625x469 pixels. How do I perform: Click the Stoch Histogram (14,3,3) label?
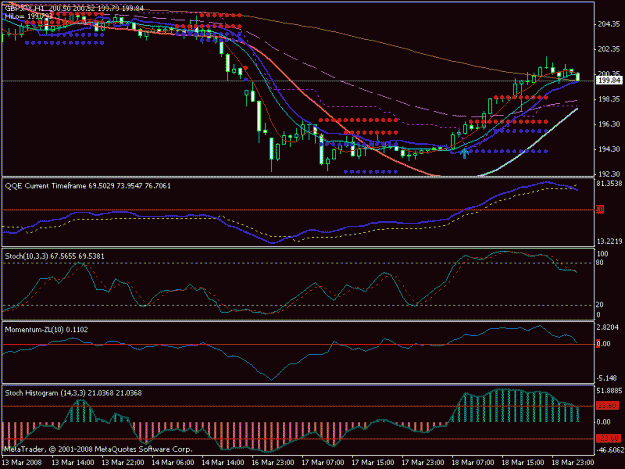(x=73, y=393)
